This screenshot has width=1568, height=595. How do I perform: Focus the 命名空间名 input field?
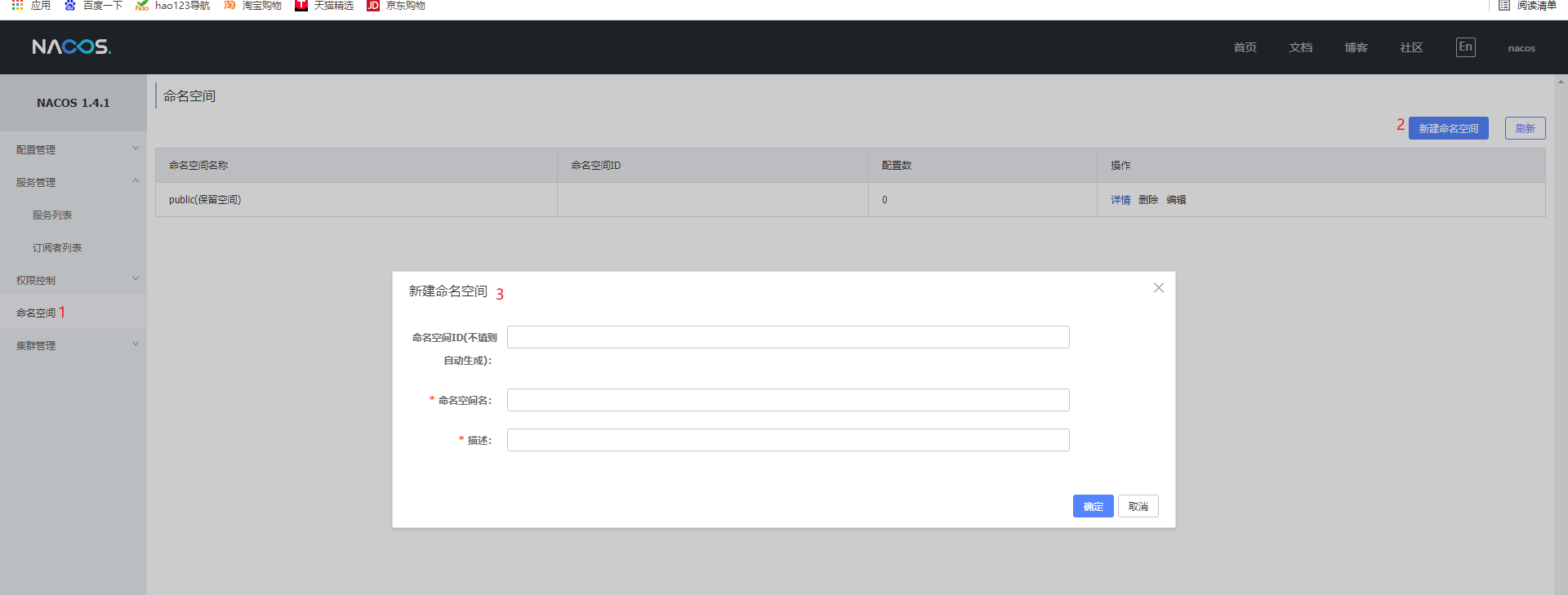[x=788, y=400]
